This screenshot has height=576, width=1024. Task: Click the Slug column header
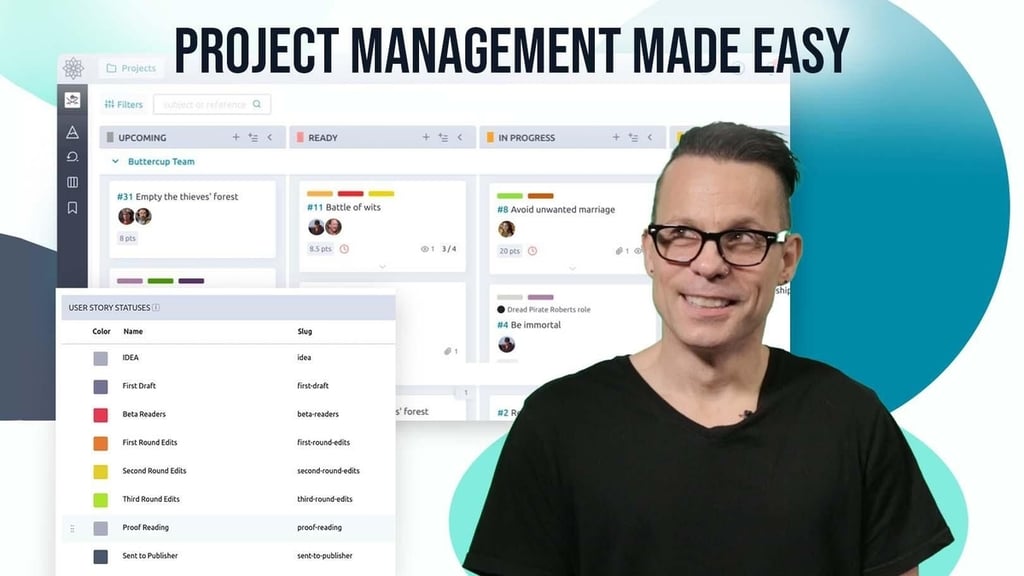pos(304,331)
